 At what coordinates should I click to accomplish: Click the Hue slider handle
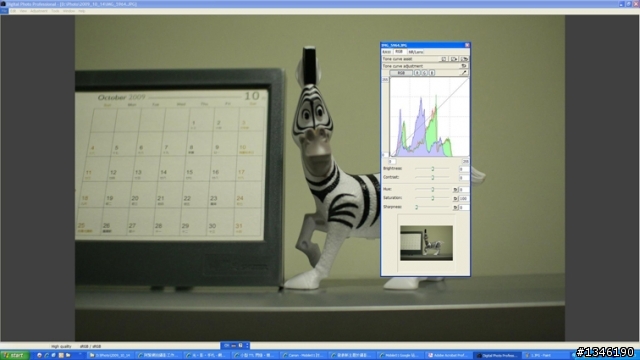433,189
